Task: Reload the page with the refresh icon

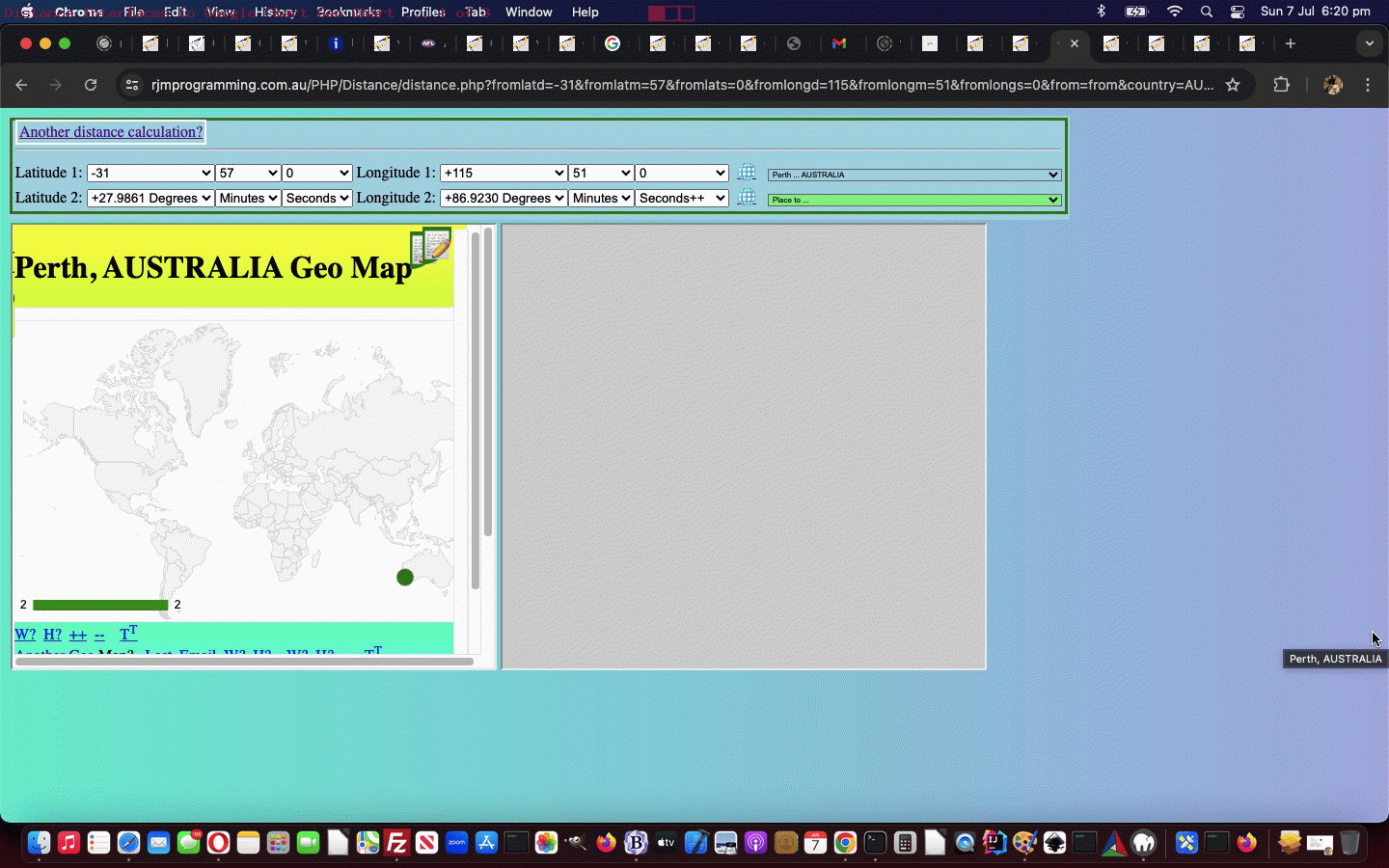Action: coord(91,85)
